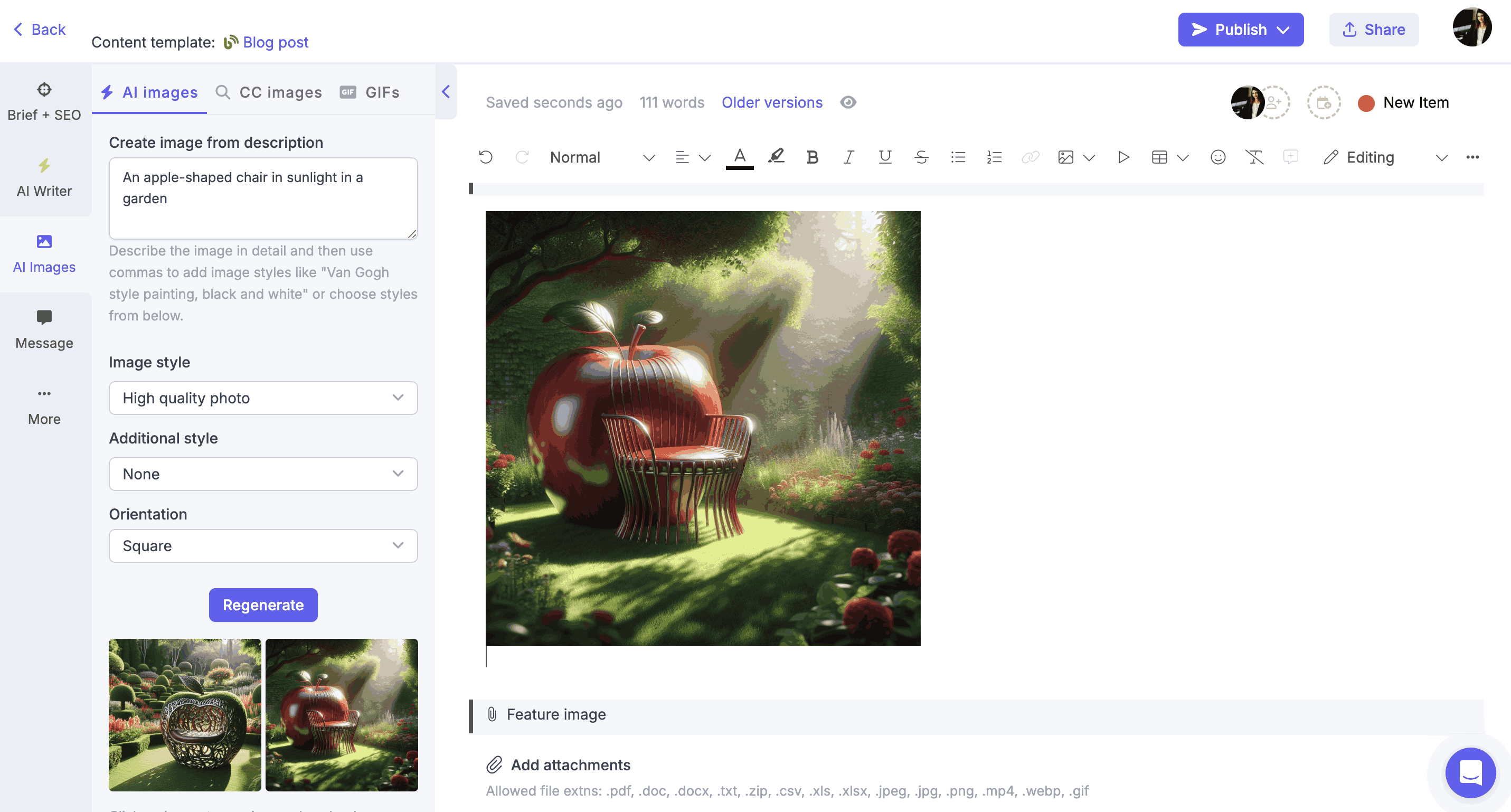
Task: Toggle the preview eye icon
Action: (x=848, y=102)
